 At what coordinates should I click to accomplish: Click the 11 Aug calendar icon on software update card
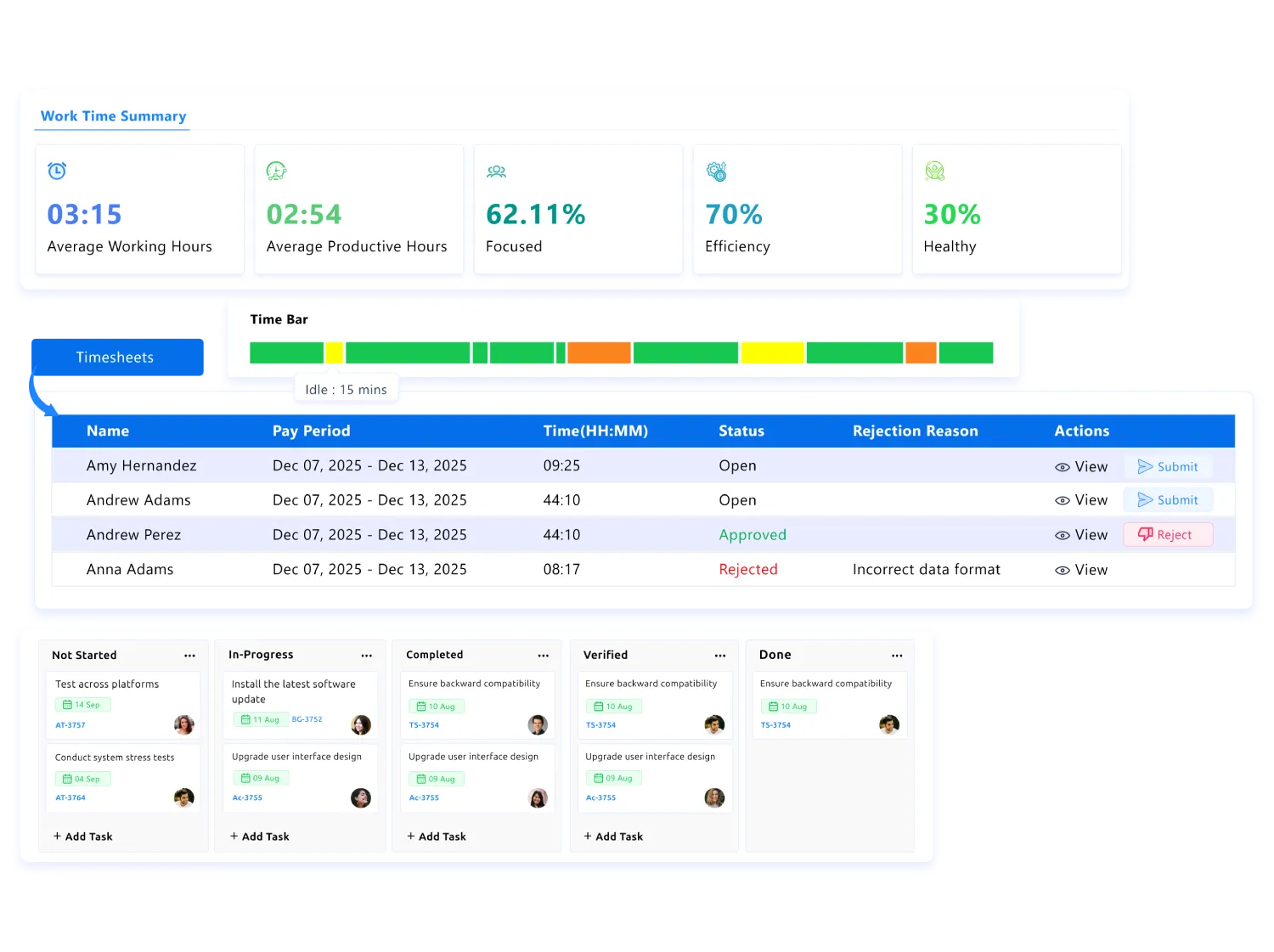(x=244, y=719)
